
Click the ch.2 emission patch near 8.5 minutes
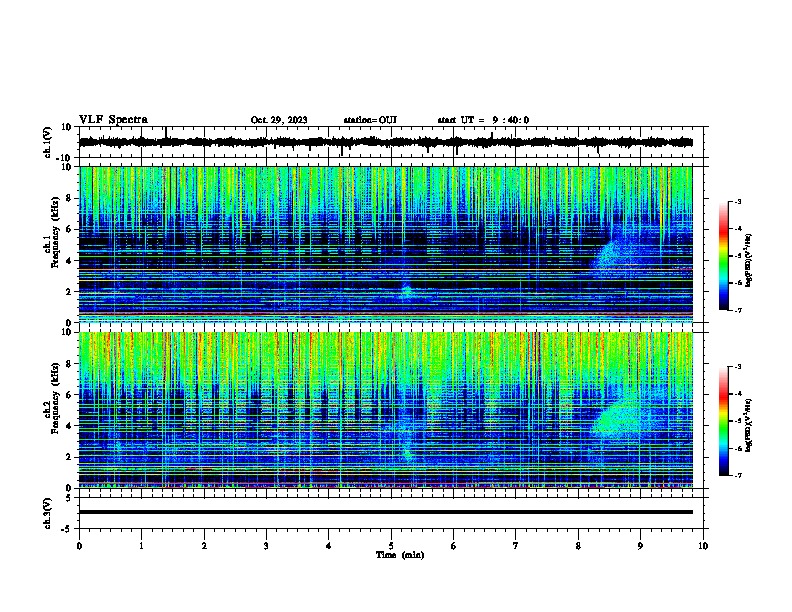click(x=616, y=417)
